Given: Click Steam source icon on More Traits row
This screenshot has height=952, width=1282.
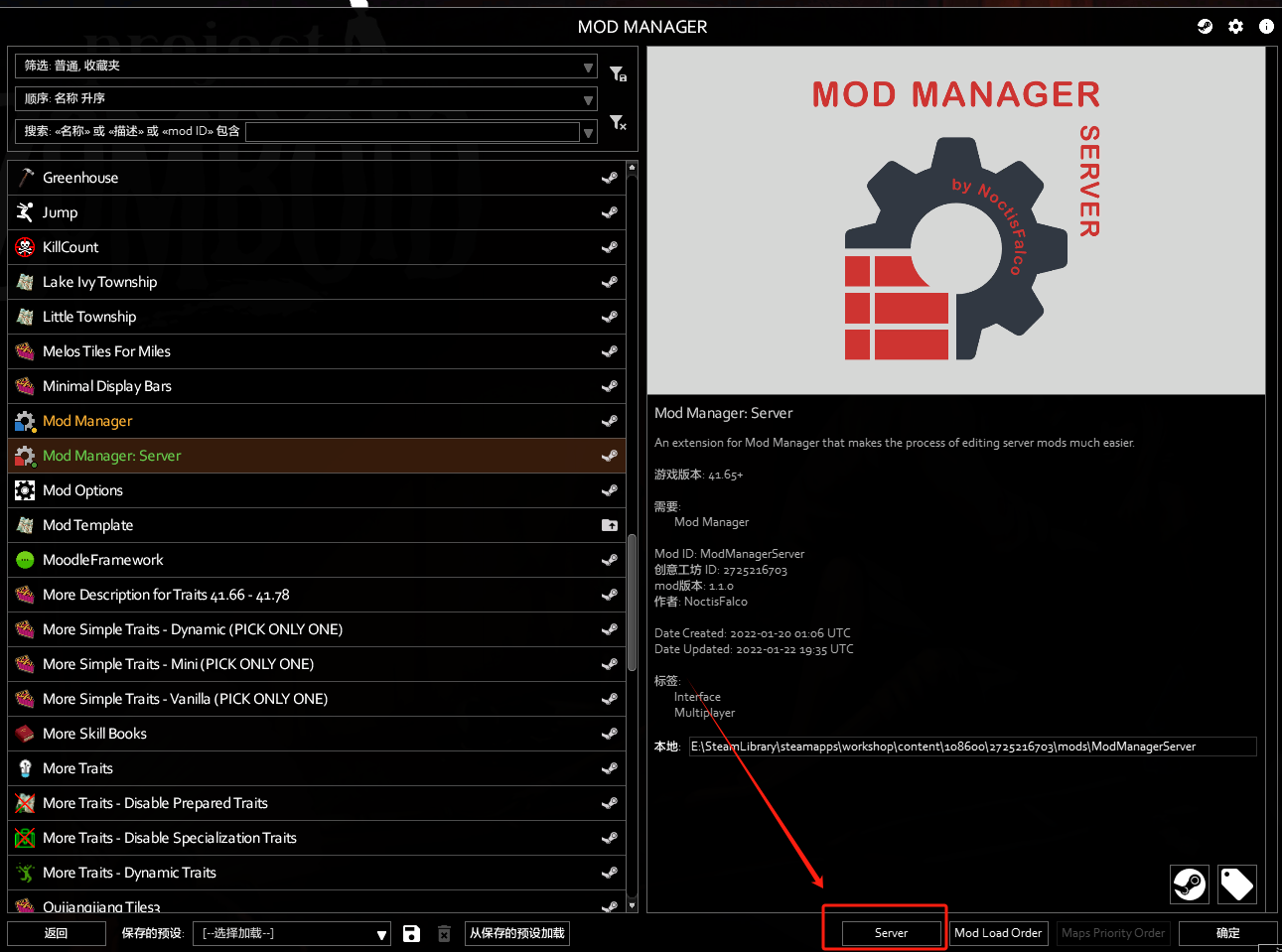Looking at the screenshot, I should click(610, 768).
